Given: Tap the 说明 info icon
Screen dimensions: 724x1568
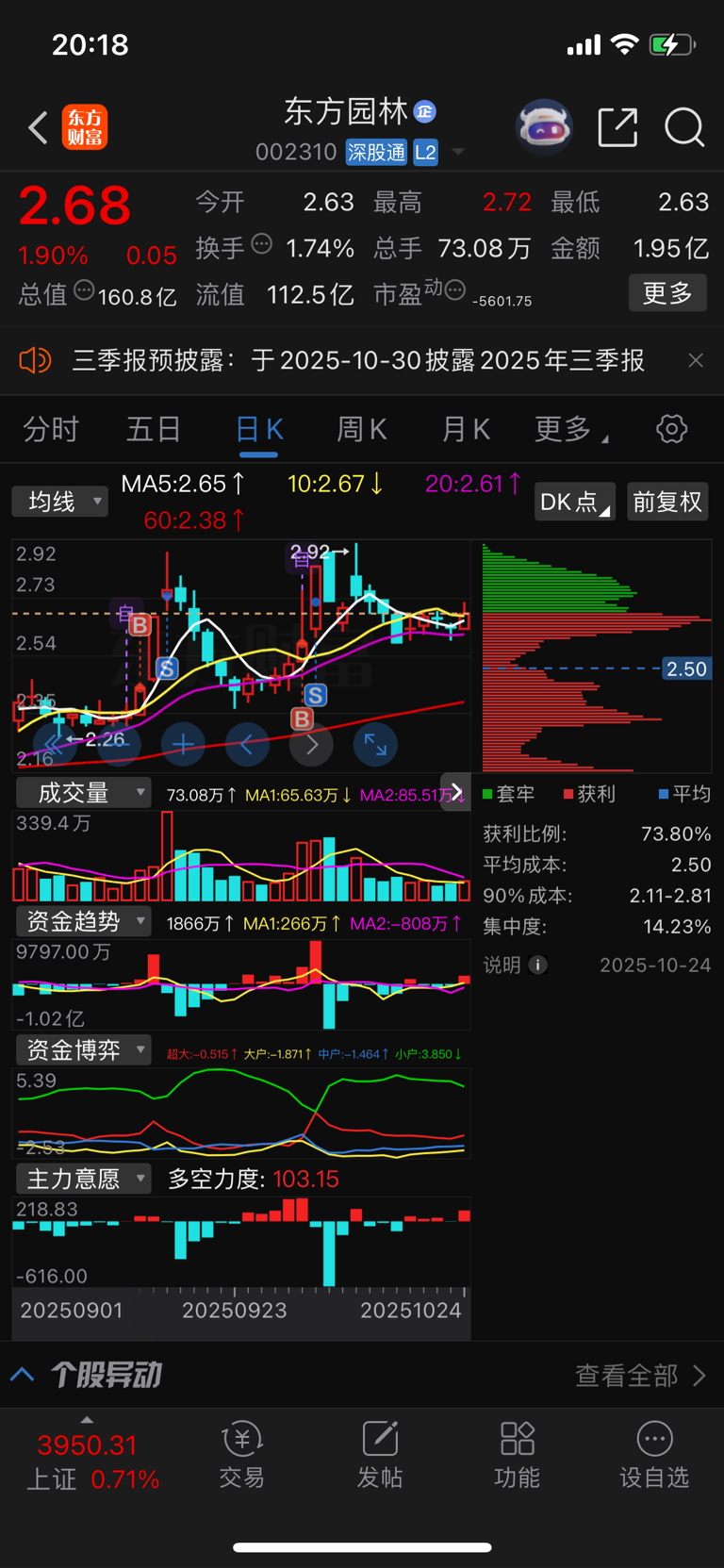Looking at the screenshot, I should (538, 965).
